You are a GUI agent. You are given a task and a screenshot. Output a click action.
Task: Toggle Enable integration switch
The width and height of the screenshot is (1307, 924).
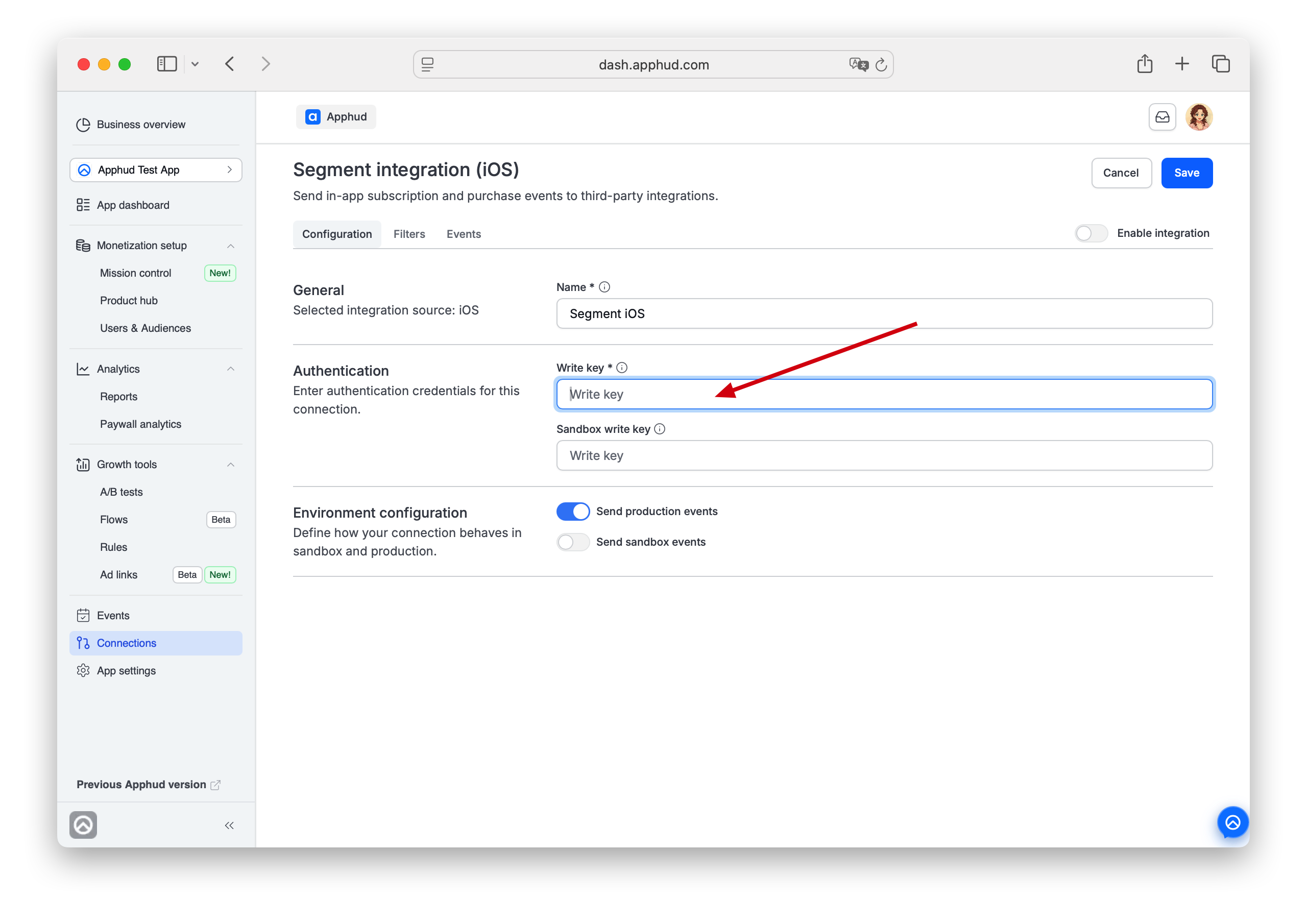(1091, 233)
